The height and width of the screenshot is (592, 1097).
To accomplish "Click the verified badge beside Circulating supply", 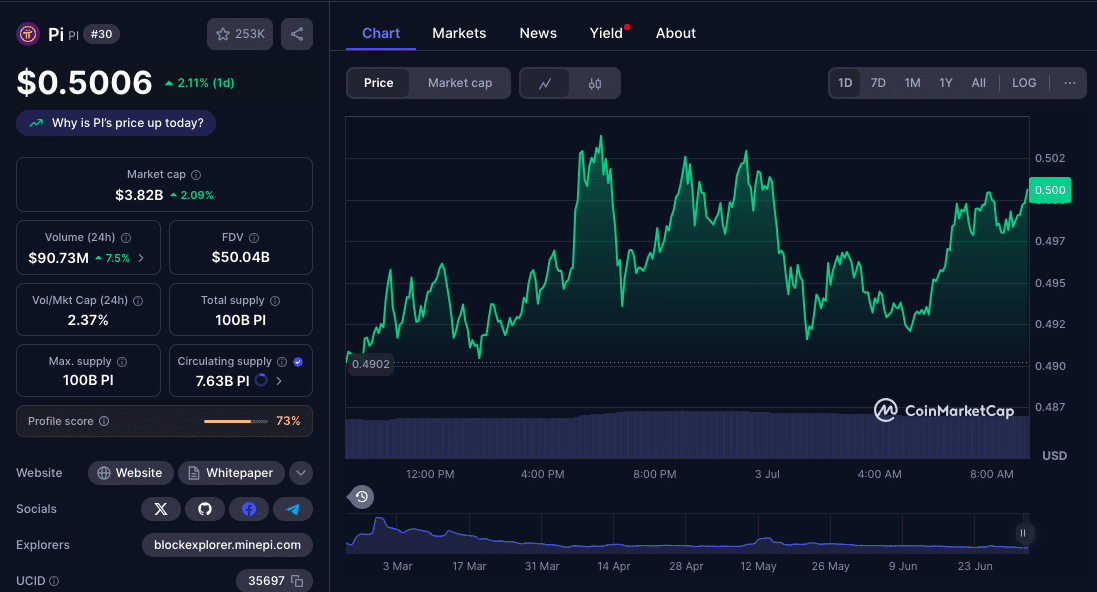I will pyautogui.click(x=298, y=362).
